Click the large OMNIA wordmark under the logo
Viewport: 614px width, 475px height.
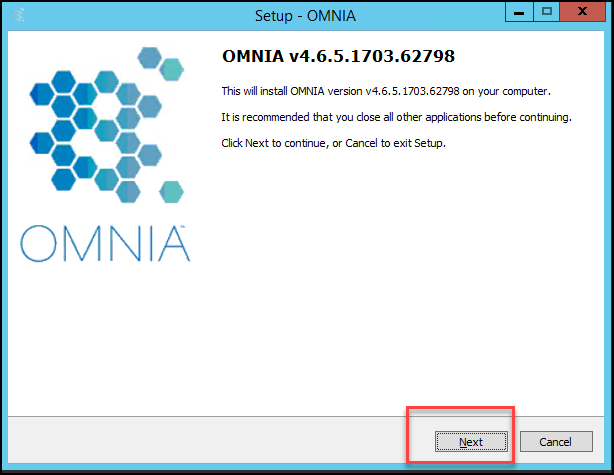point(105,243)
